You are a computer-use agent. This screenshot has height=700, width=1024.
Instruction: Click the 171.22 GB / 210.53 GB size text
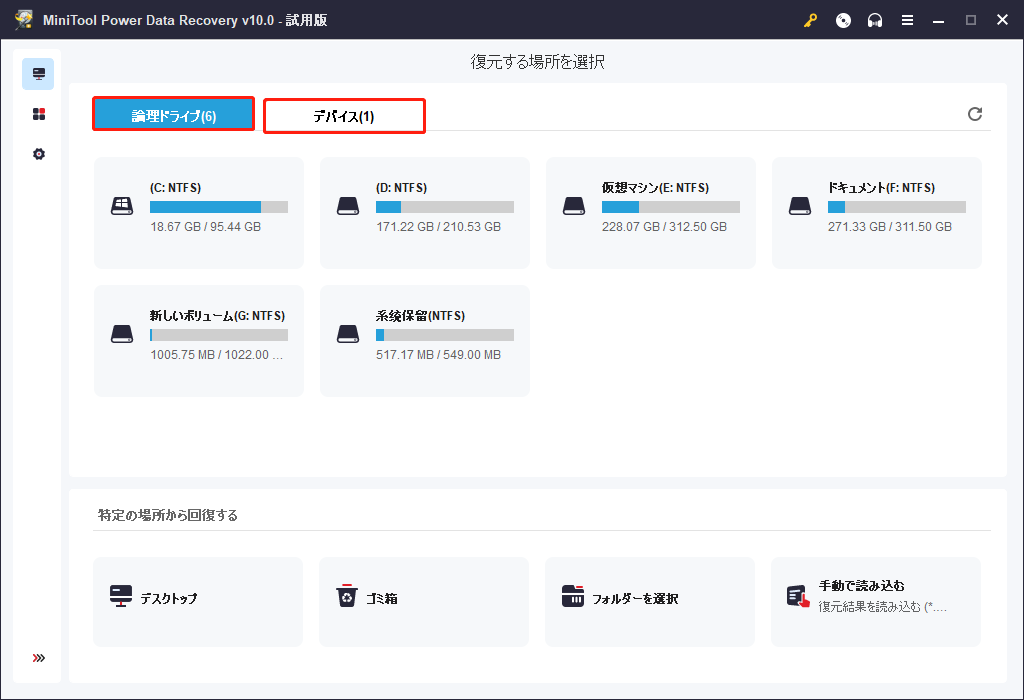[438, 227]
